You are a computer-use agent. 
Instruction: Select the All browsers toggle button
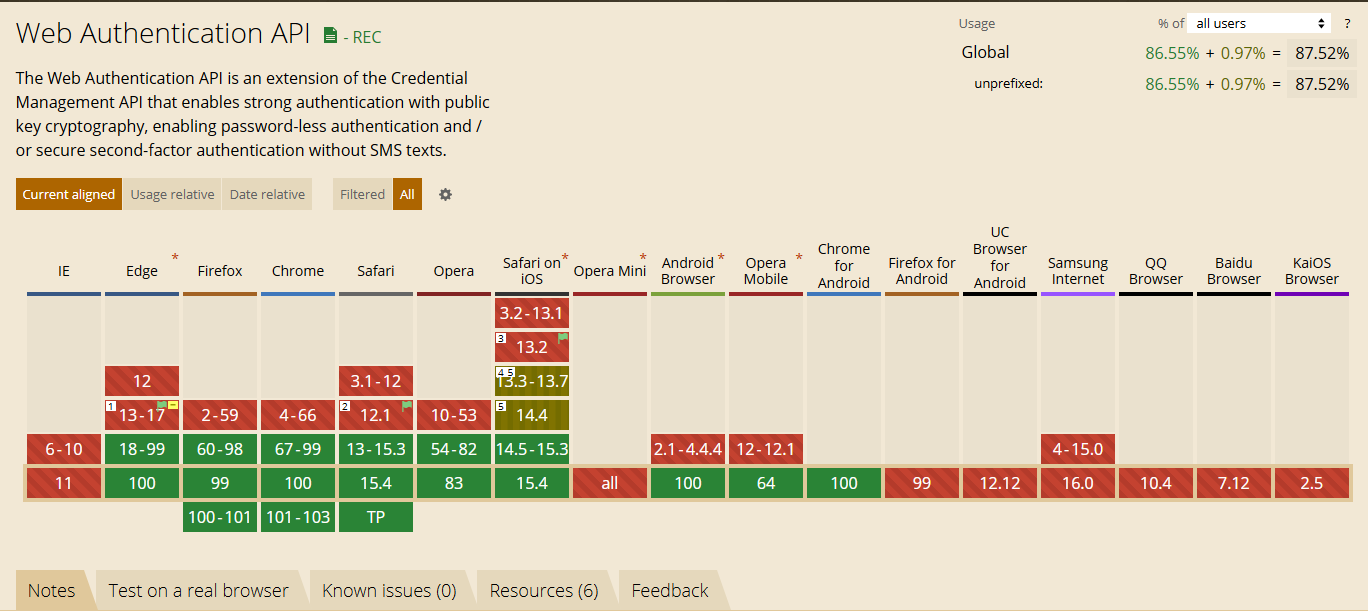click(x=407, y=194)
